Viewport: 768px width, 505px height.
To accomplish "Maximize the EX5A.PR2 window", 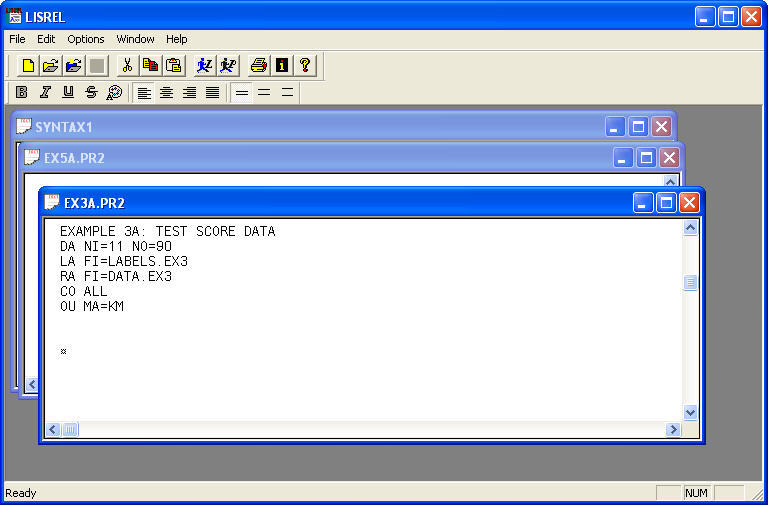I will tap(646, 158).
